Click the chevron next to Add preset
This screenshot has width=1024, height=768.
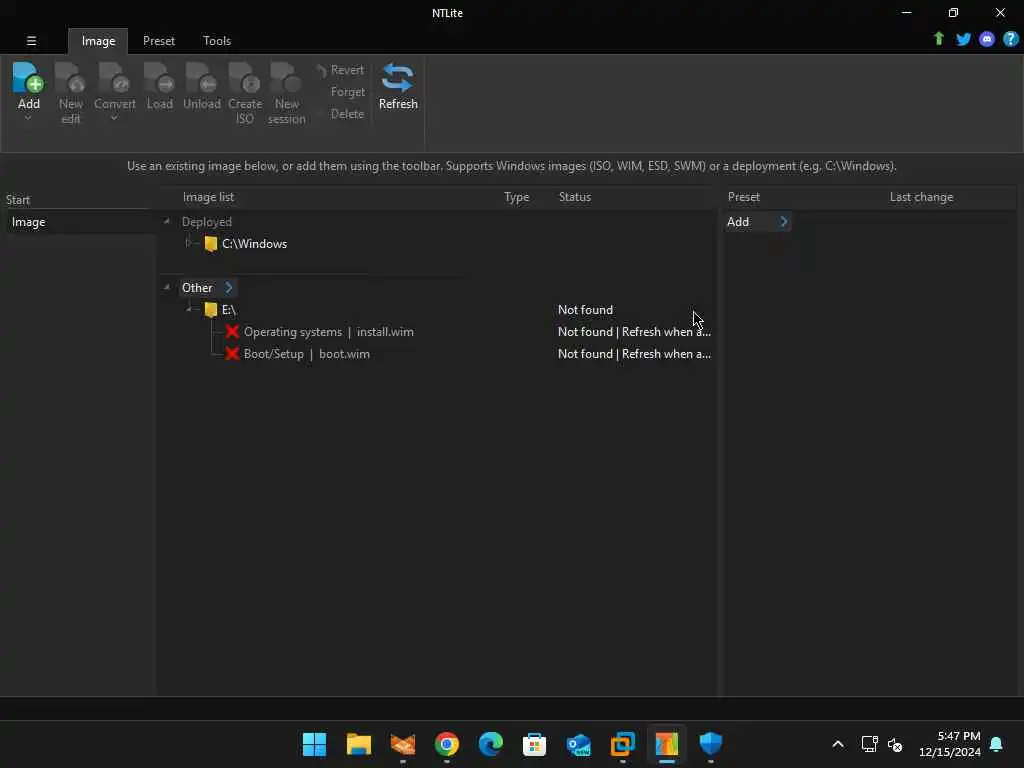(784, 222)
